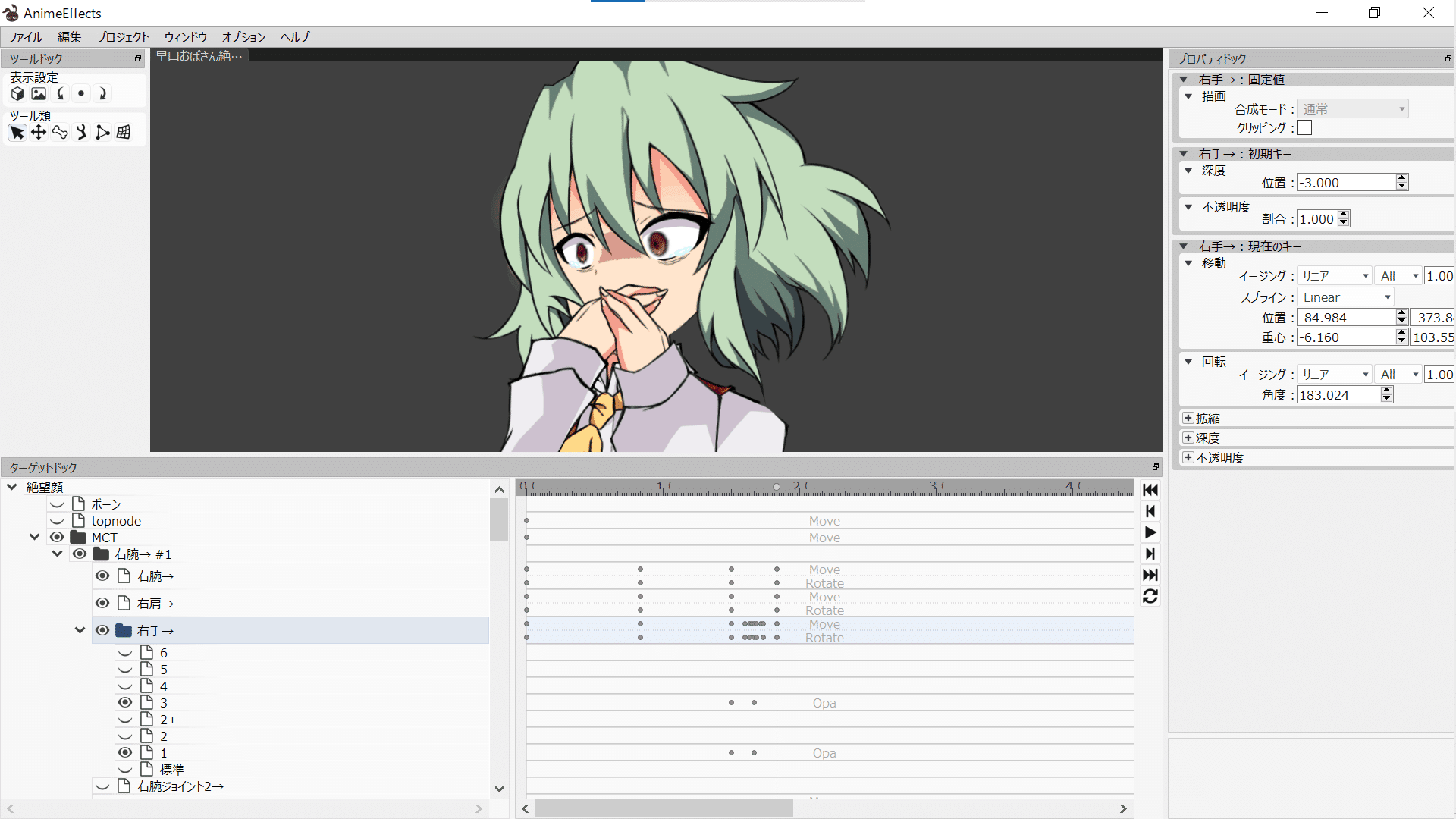Hide the 右肩→ layer via eye icon
Viewport: 1456px width, 819px height.
tap(102, 604)
